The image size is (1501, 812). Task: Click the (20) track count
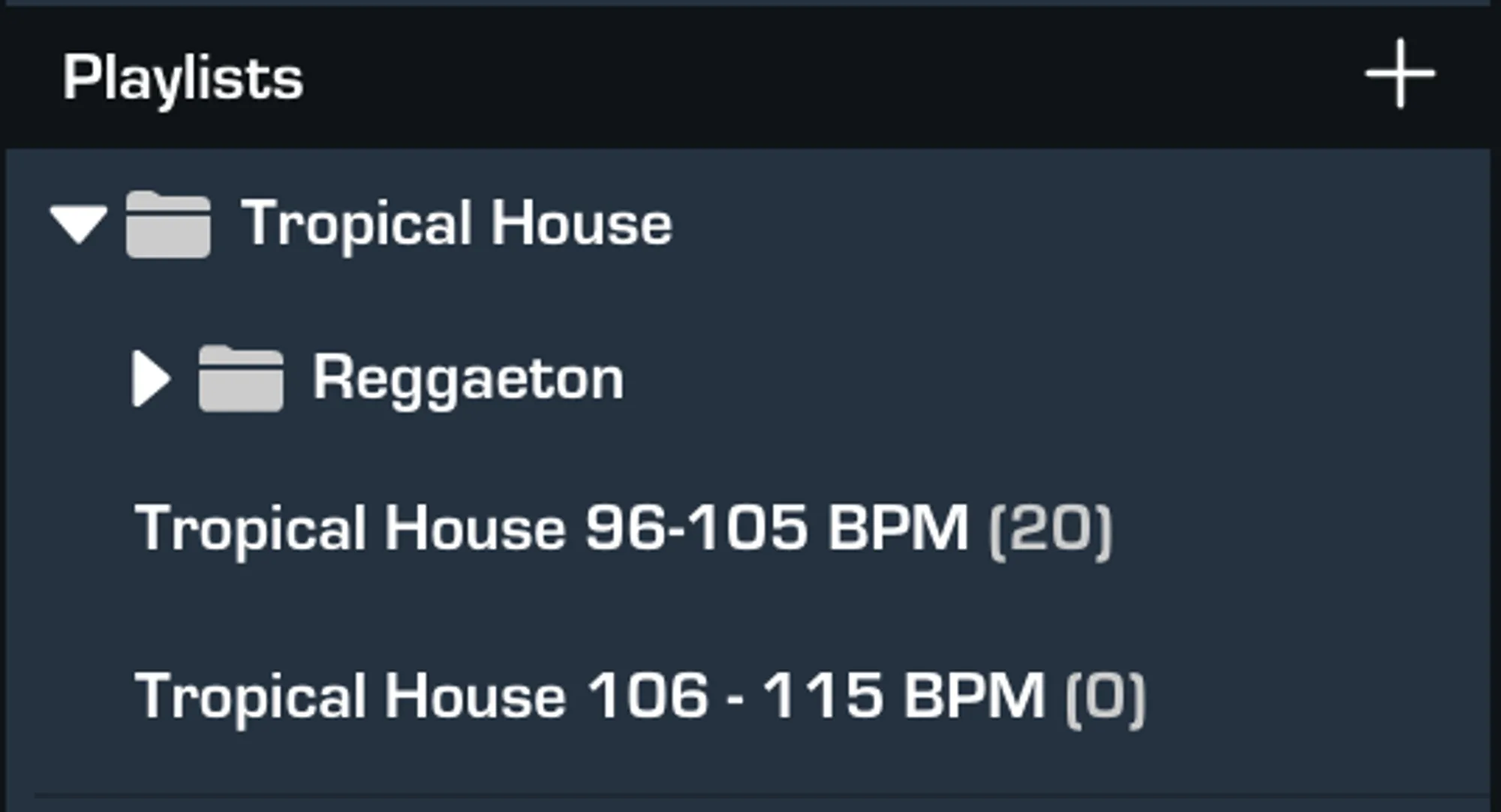point(1050,530)
